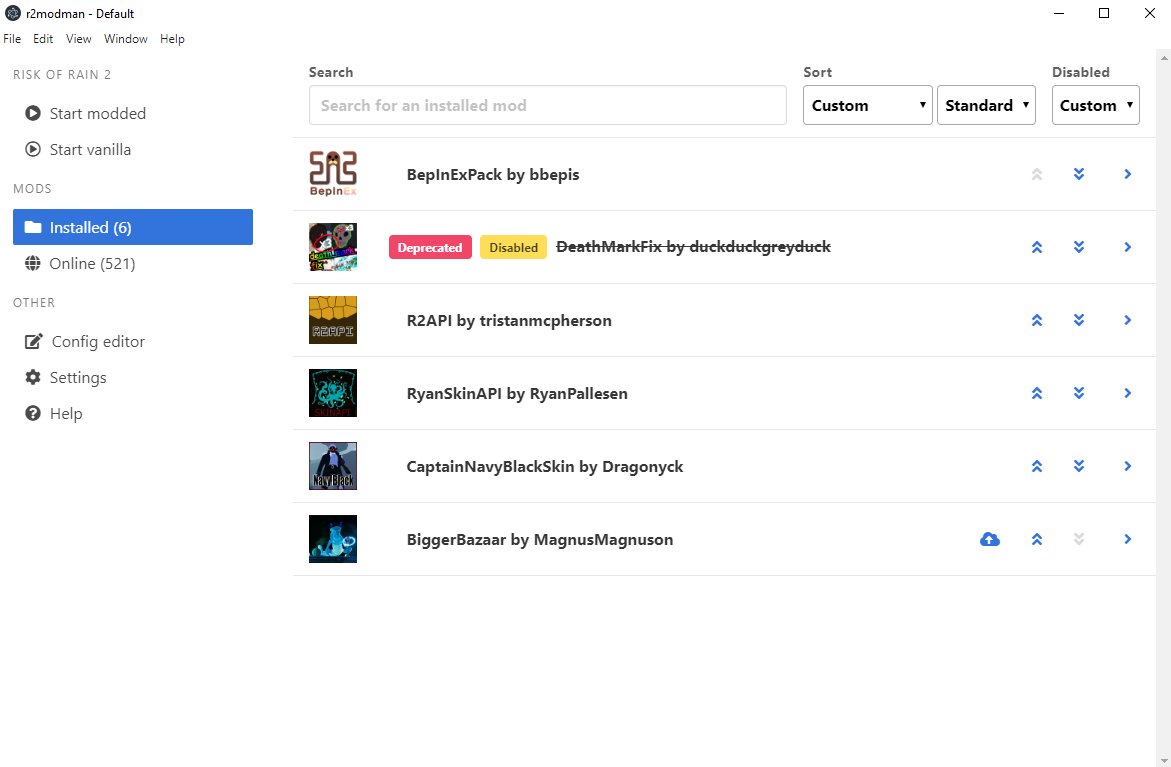The width and height of the screenshot is (1171, 767).
Task: Click the BiggerBazaar mod thumbnail
Action: (x=333, y=538)
